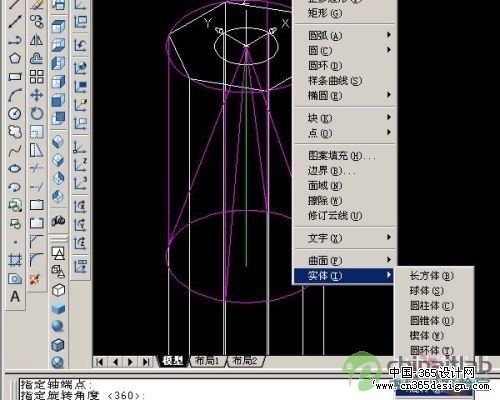The image size is (500, 400).
Task: Select the Polyline draw tool
Action: coord(15,40)
